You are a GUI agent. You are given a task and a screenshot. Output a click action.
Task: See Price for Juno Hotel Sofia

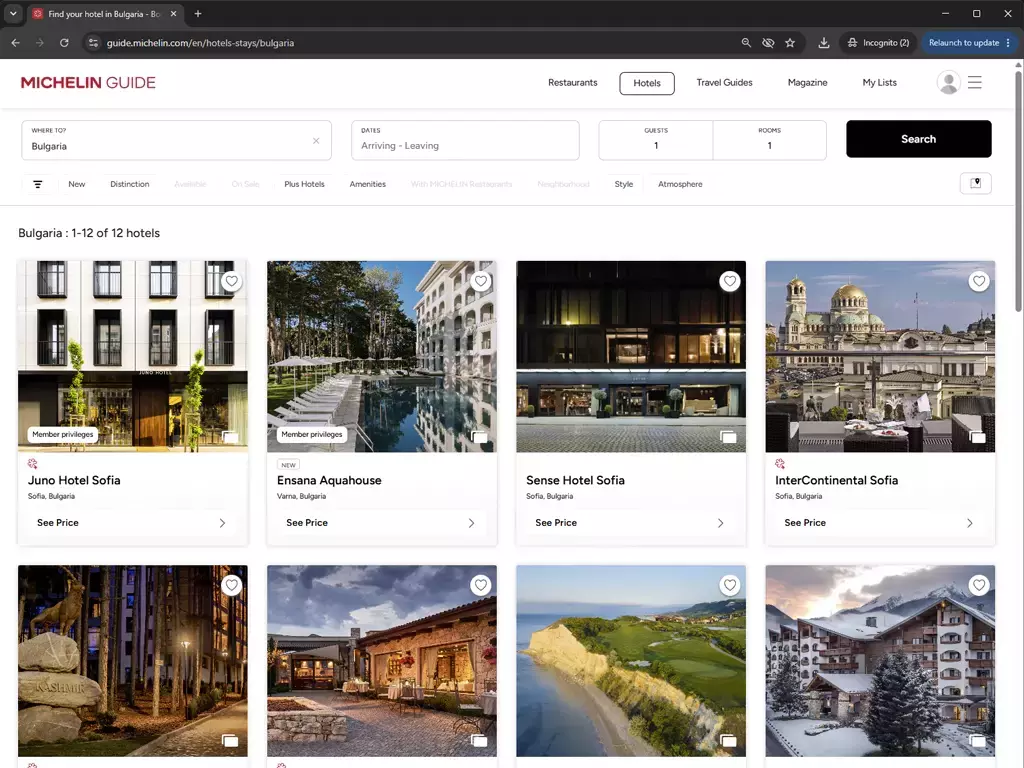133,523
